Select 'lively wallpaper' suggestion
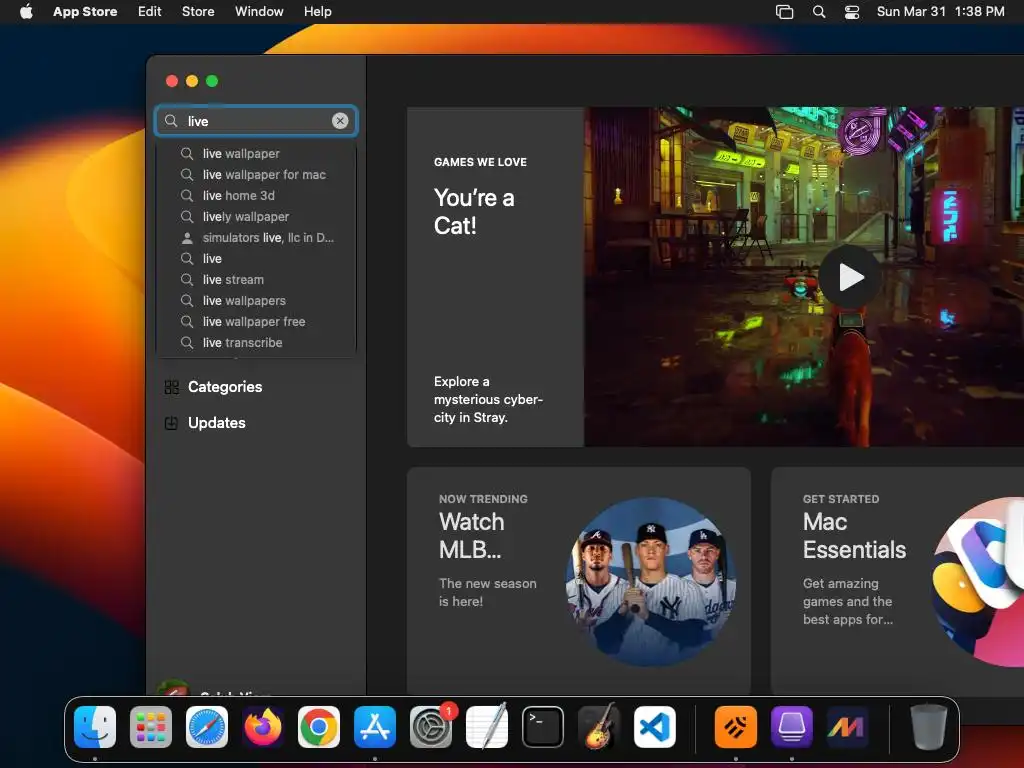Viewport: 1024px width, 768px height. click(256, 216)
